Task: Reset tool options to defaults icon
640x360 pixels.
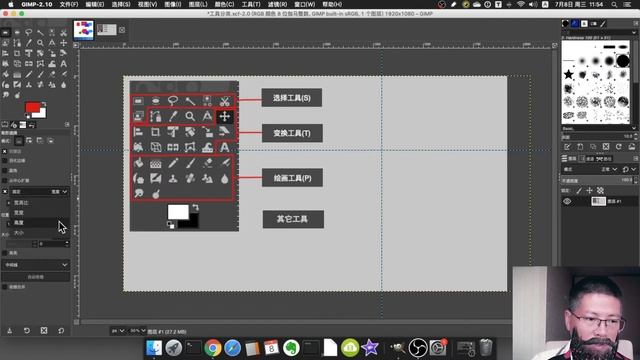Action: [61, 330]
